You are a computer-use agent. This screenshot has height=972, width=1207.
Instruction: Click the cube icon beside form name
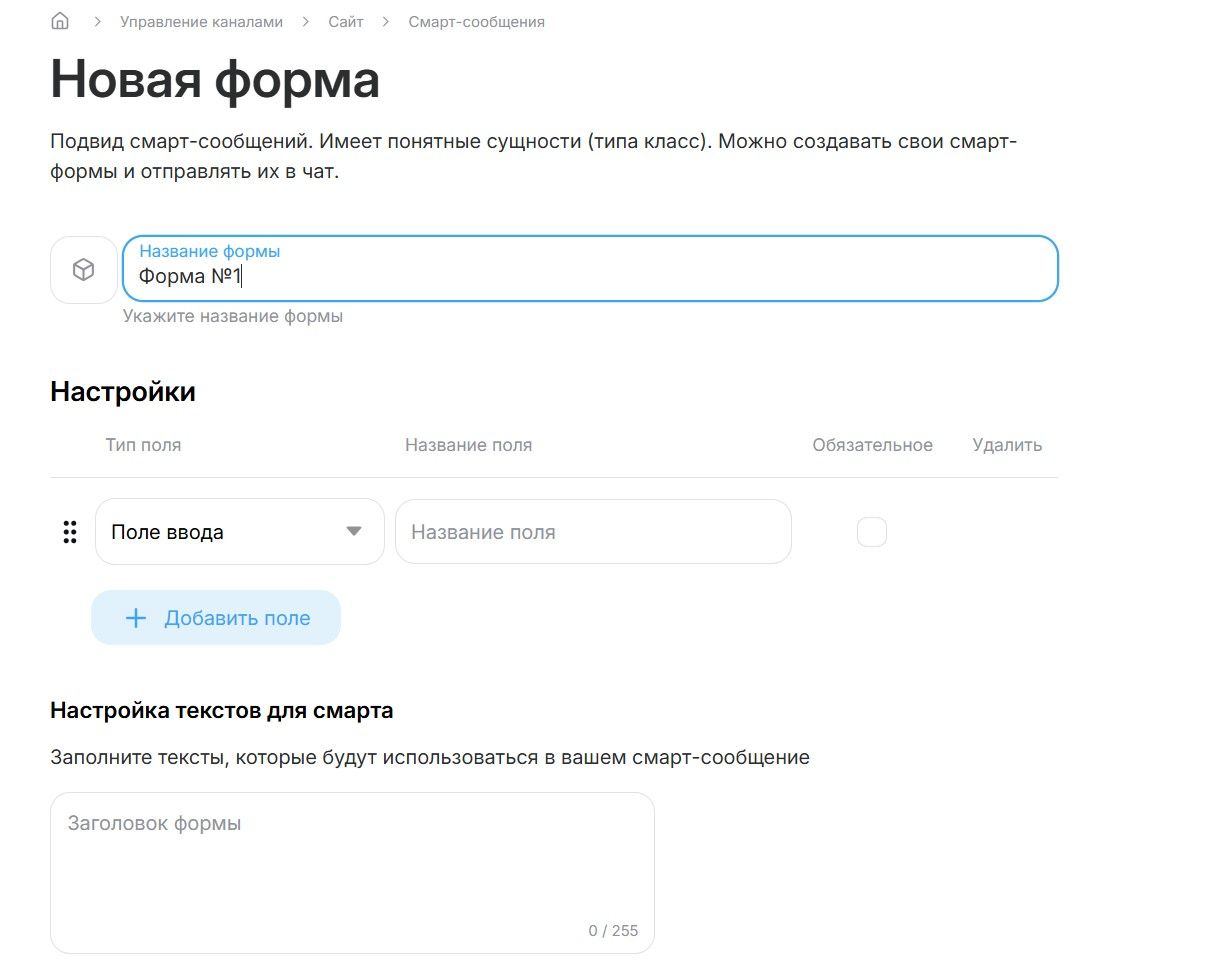tap(84, 270)
